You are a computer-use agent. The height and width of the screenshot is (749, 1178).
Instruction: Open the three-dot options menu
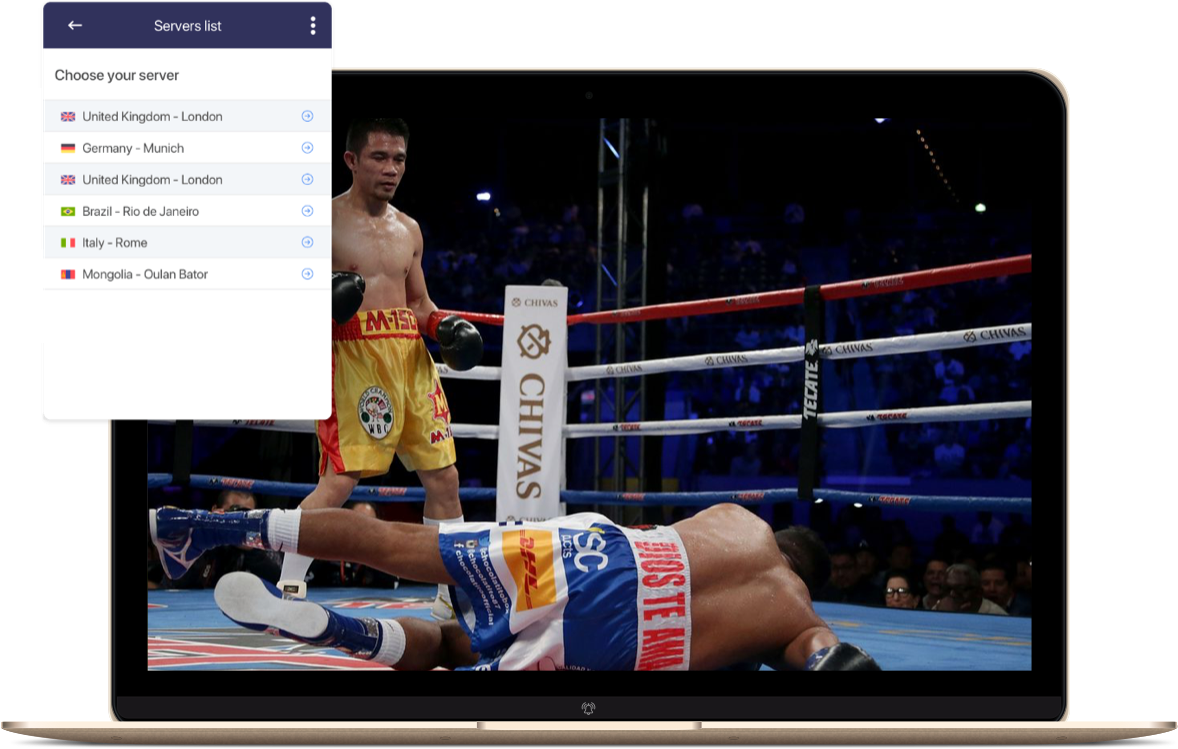tap(313, 26)
